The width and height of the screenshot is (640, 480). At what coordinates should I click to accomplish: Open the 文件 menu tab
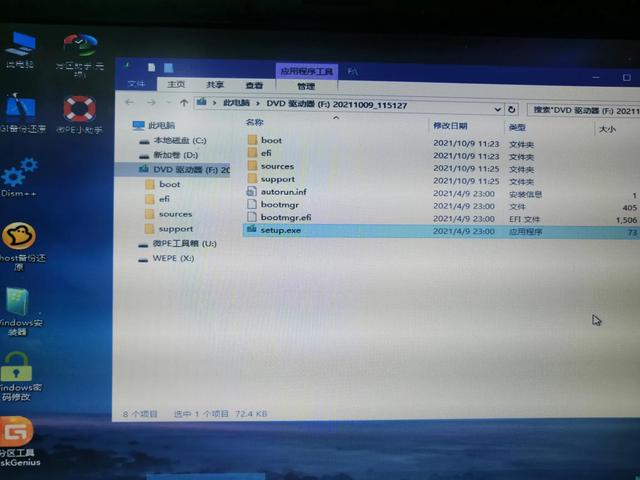tap(136, 84)
